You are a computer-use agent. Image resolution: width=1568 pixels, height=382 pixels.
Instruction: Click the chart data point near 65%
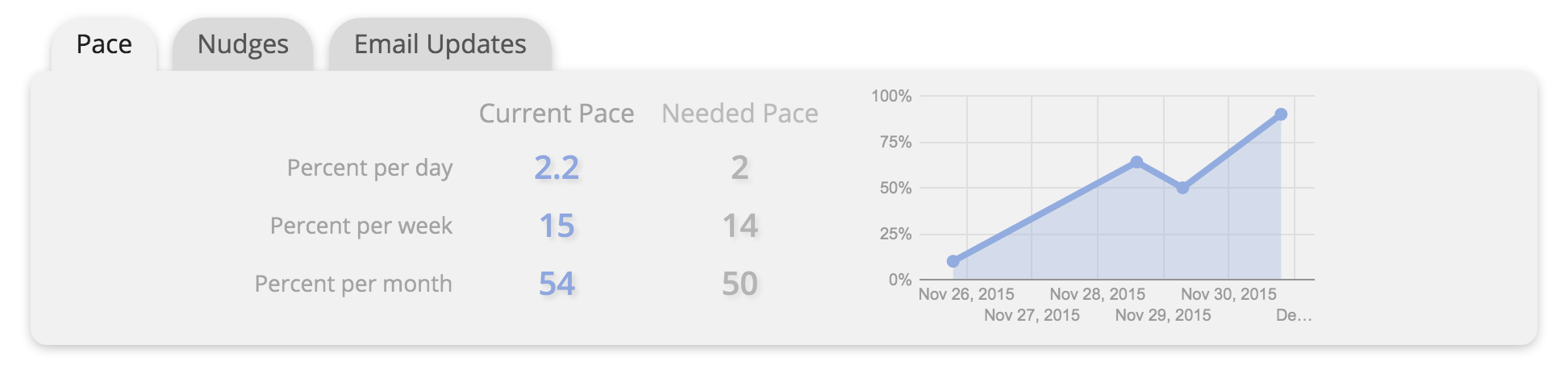point(1136,162)
